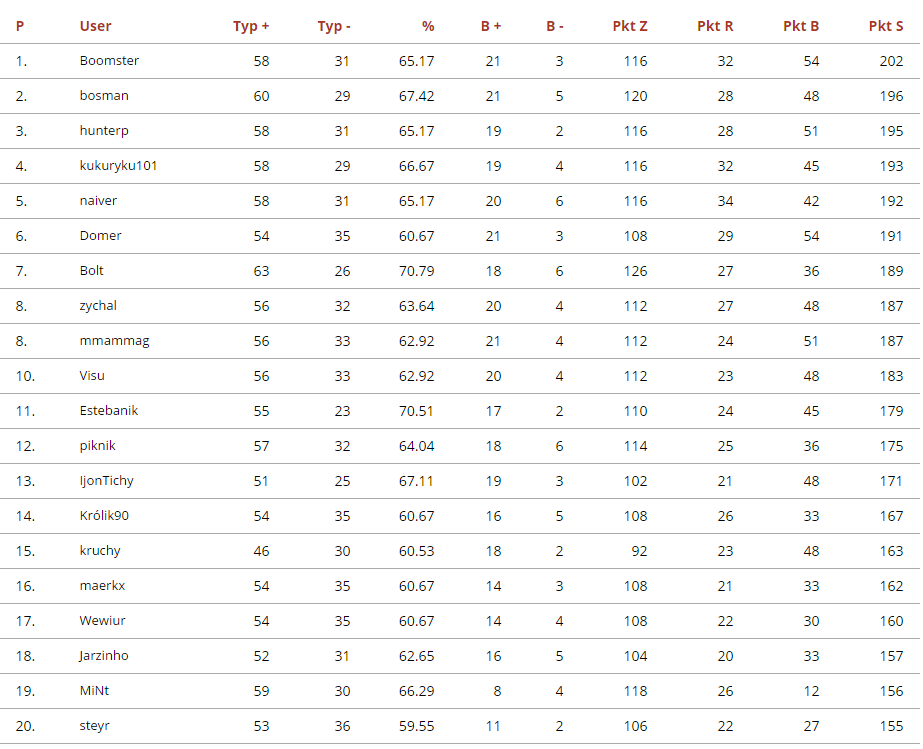Click the % percentage column header
This screenshot has height=749, width=923.
click(428, 26)
